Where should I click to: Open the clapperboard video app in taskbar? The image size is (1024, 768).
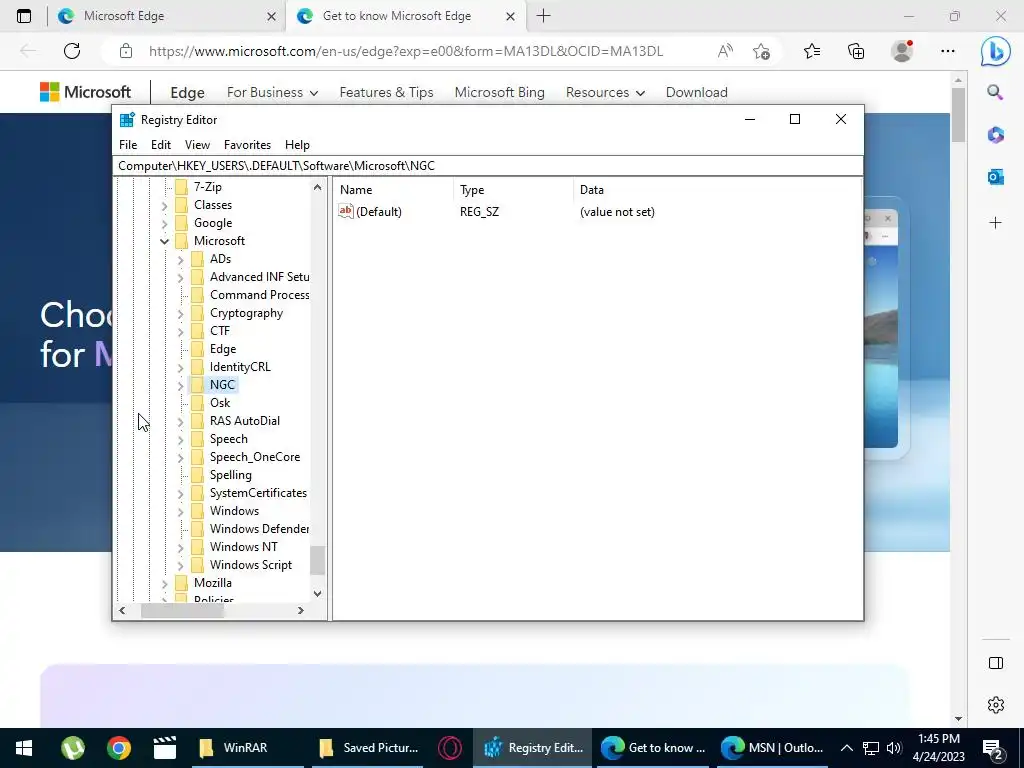pos(165,748)
